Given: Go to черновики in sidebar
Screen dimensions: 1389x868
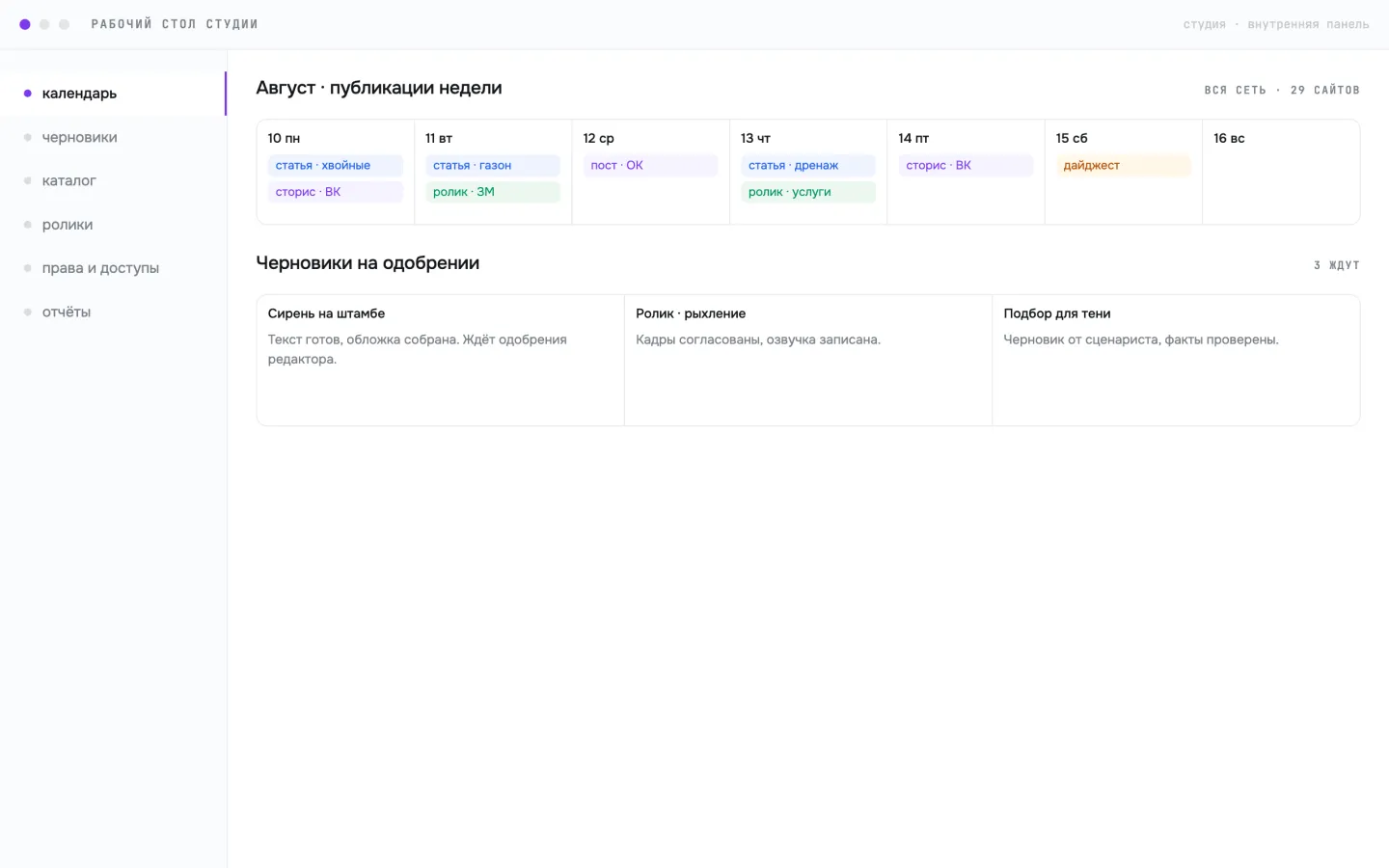Looking at the screenshot, I should click(113, 137).
